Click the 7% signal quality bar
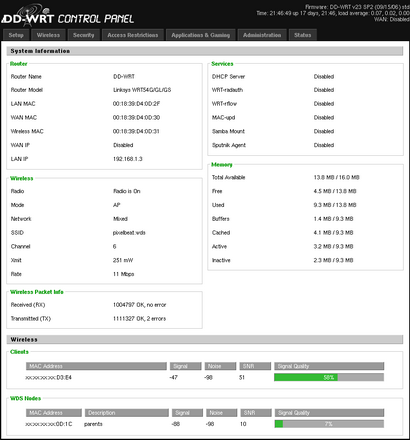 329,424
